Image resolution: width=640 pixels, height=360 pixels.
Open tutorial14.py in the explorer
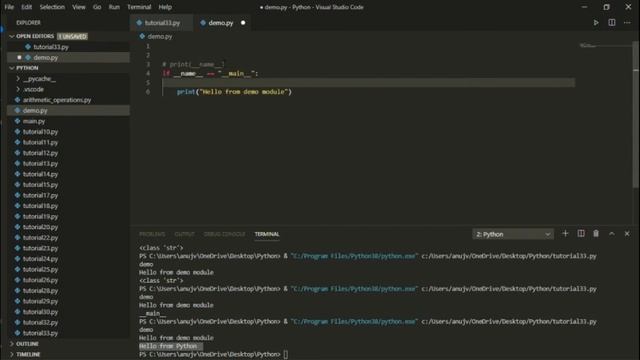tap(40, 174)
